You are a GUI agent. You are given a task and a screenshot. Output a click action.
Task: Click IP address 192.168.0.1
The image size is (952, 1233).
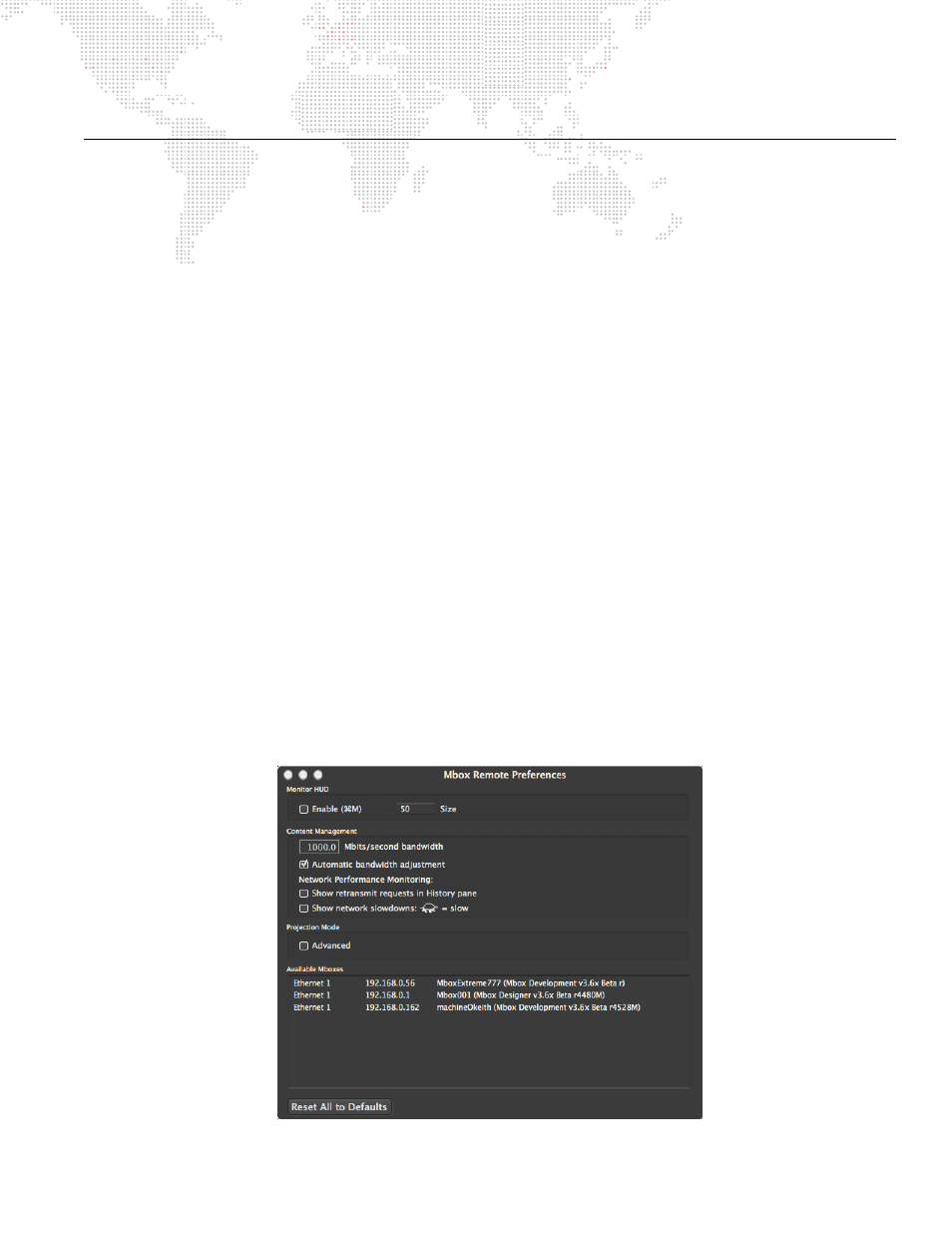coord(387,995)
